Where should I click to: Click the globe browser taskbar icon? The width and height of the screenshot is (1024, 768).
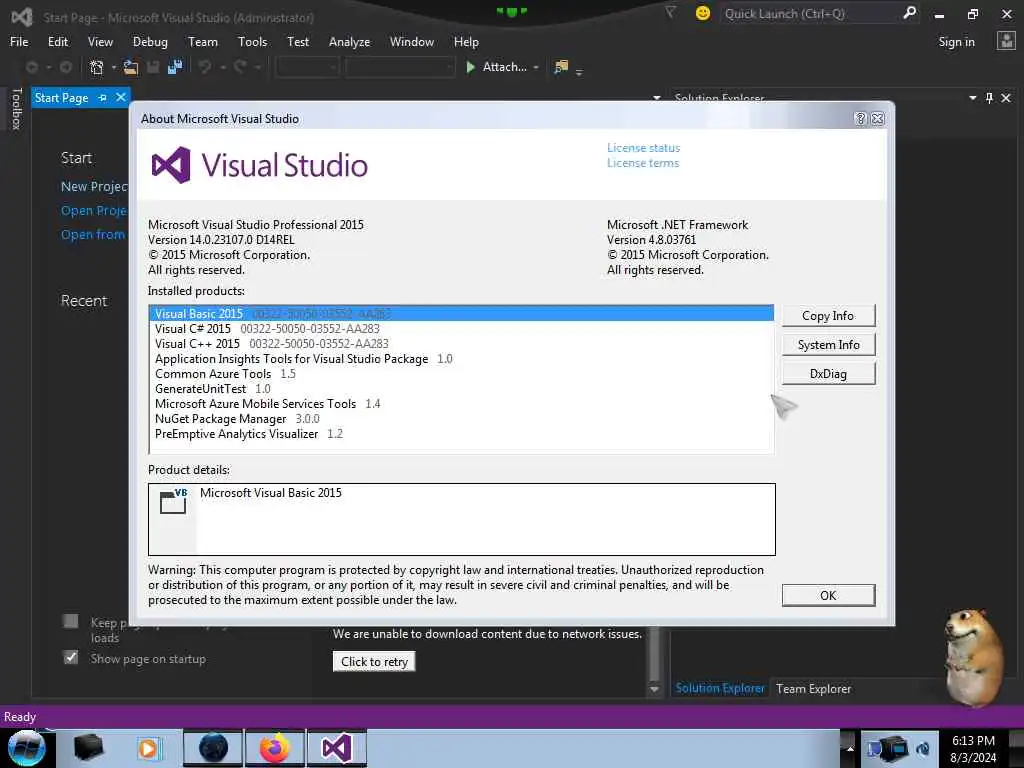pyautogui.click(x=213, y=748)
